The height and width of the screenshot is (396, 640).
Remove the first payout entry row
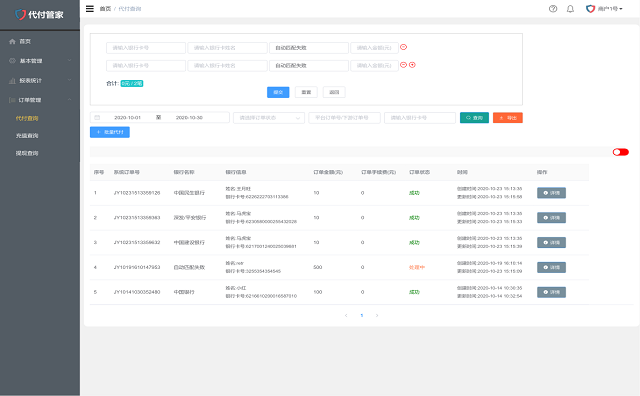403,47
